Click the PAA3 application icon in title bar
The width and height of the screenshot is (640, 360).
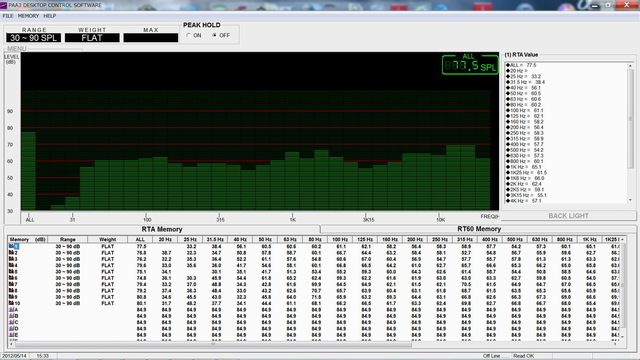tap(4, 5)
